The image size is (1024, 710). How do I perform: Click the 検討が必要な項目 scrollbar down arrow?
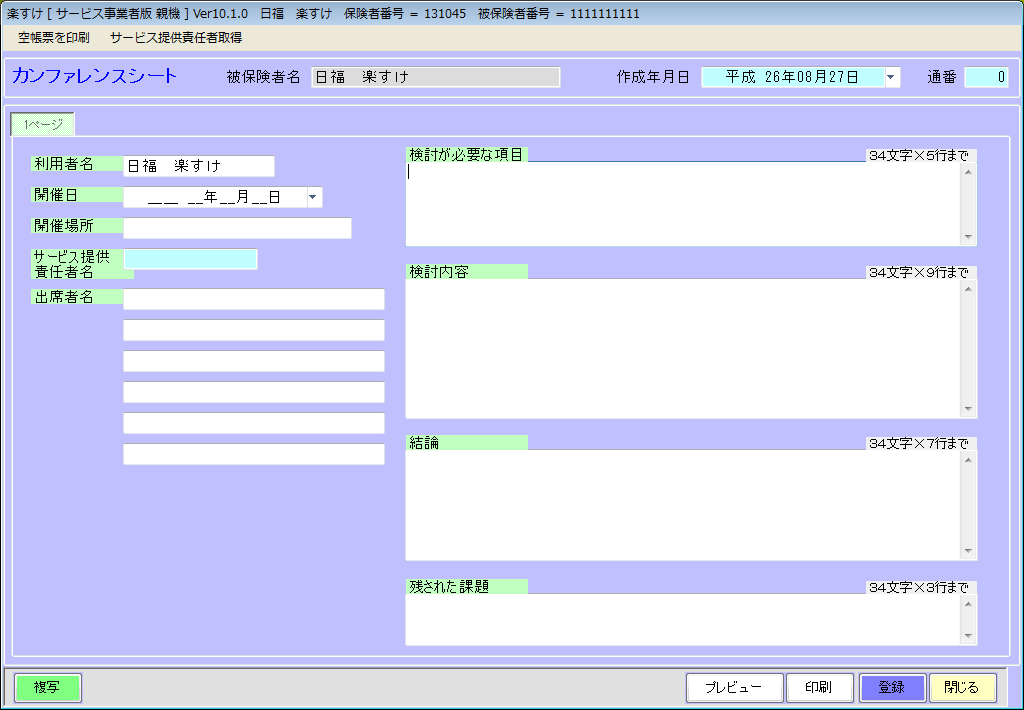pyautogui.click(x=968, y=236)
